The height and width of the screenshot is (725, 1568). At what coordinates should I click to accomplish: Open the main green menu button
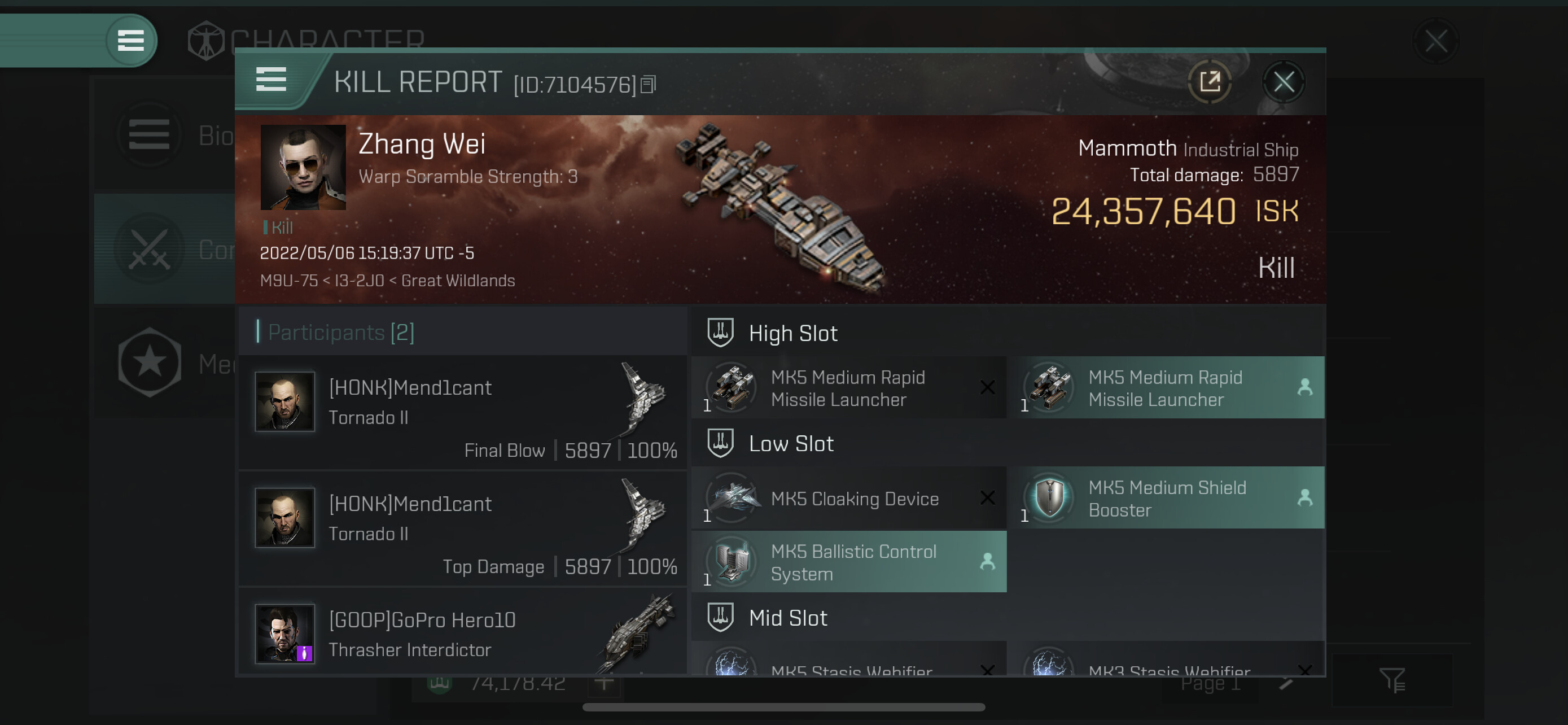(x=130, y=41)
